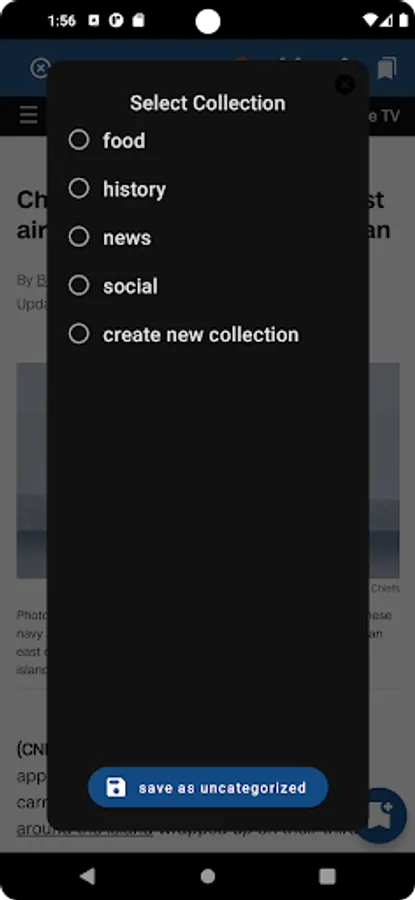415x900 pixels.
Task: Select the food collection radio button
Action: (79, 139)
